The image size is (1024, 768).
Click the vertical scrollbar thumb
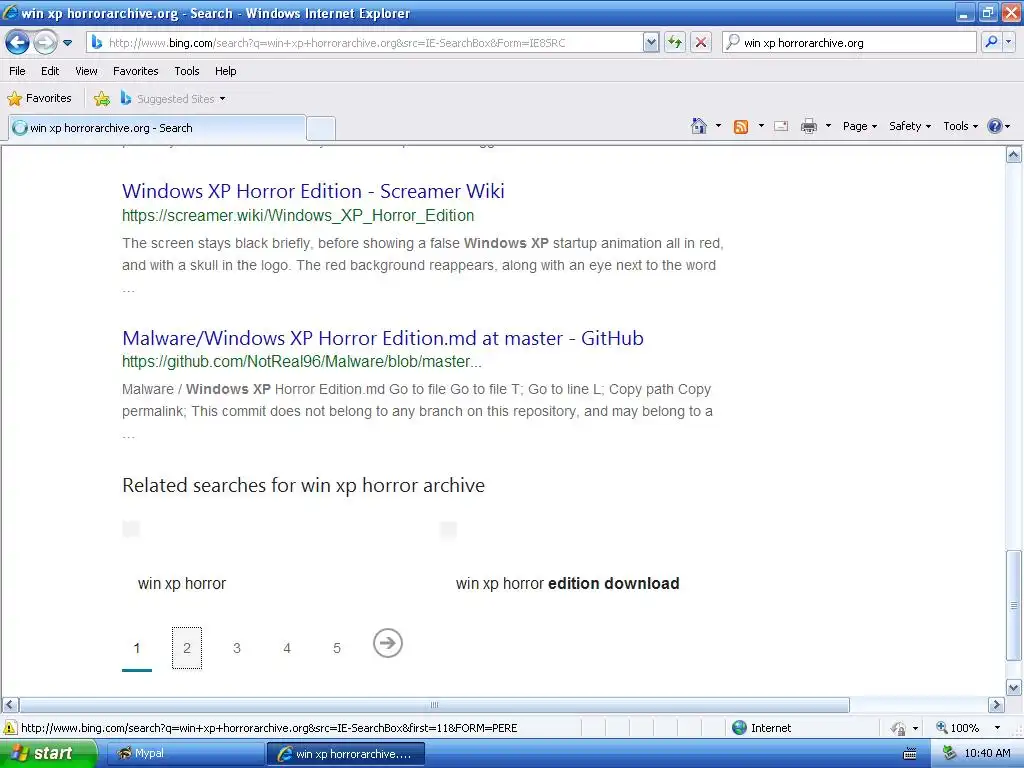click(1014, 605)
